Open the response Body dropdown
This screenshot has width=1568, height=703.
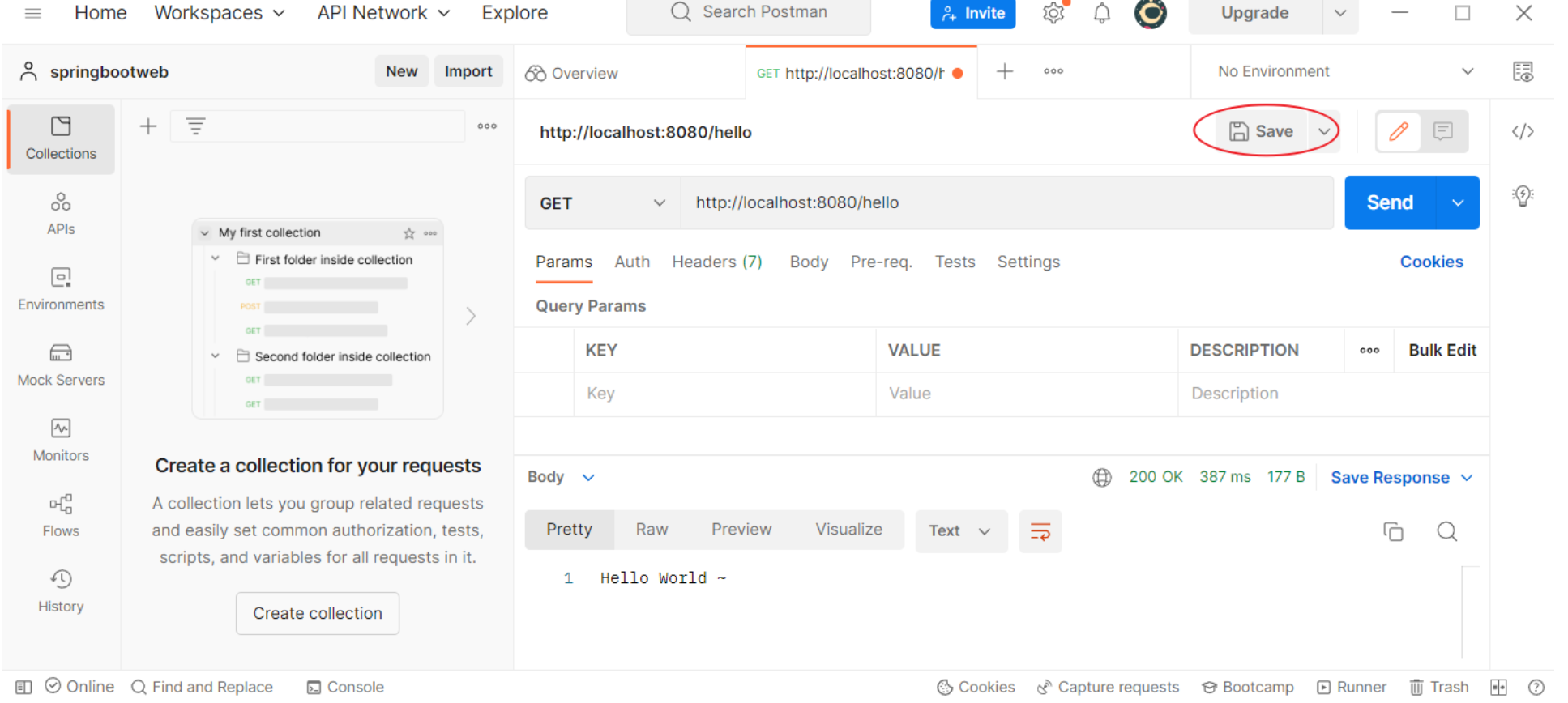[562, 477]
